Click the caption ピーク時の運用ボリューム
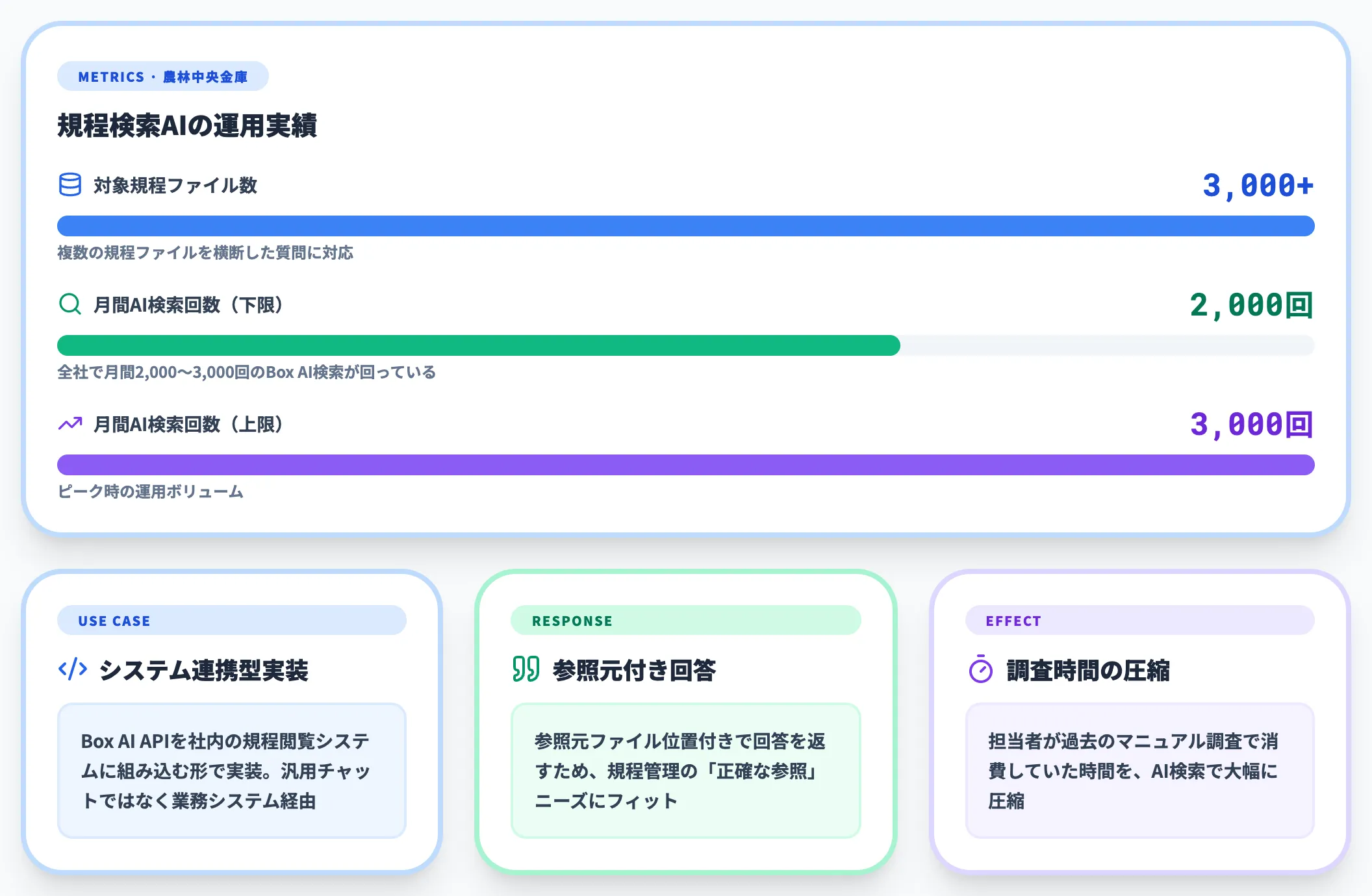The image size is (1372, 896). click(150, 492)
